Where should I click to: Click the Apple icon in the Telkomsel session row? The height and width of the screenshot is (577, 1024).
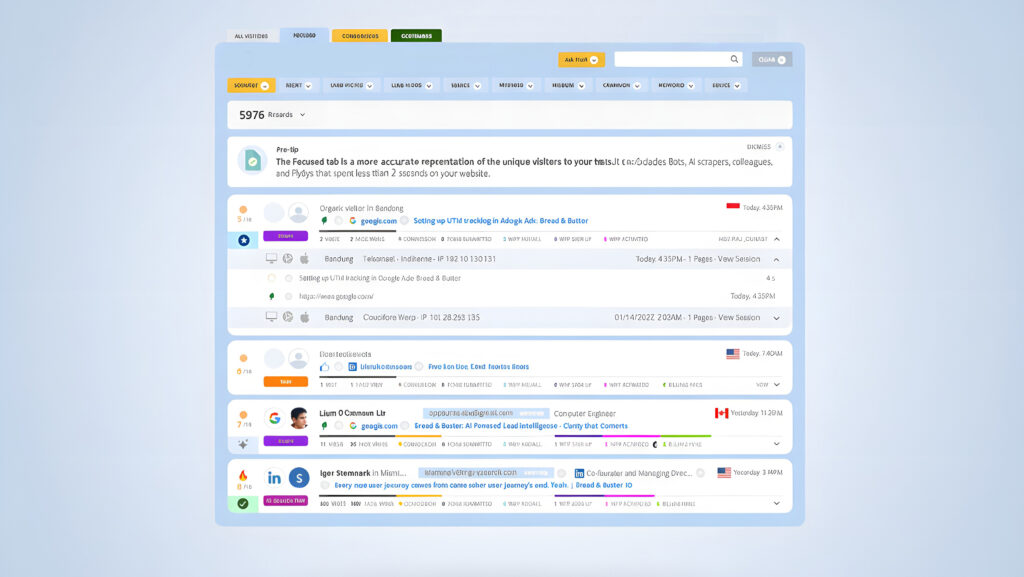point(304,259)
